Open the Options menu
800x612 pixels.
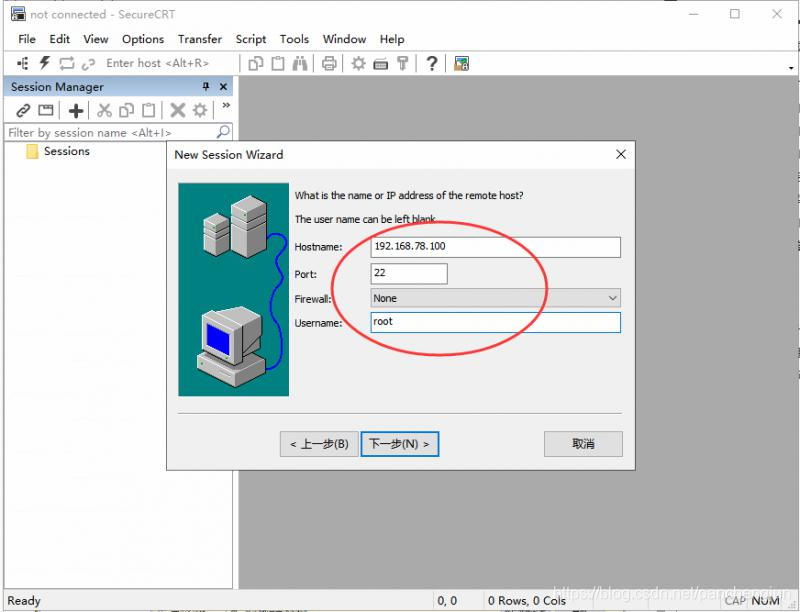click(143, 39)
